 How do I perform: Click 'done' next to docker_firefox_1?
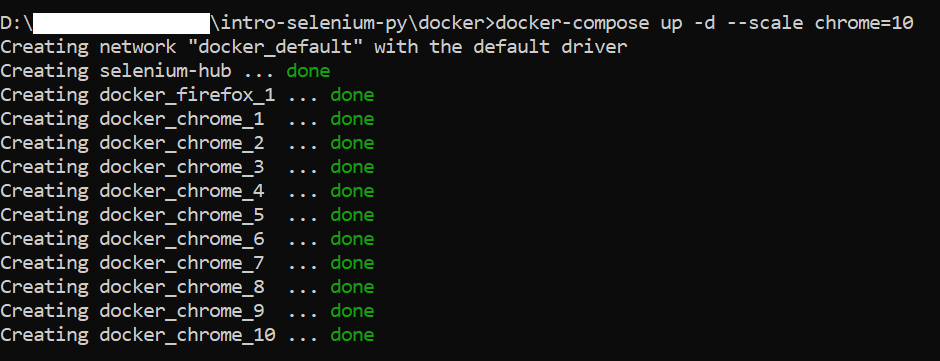tap(352, 95)
